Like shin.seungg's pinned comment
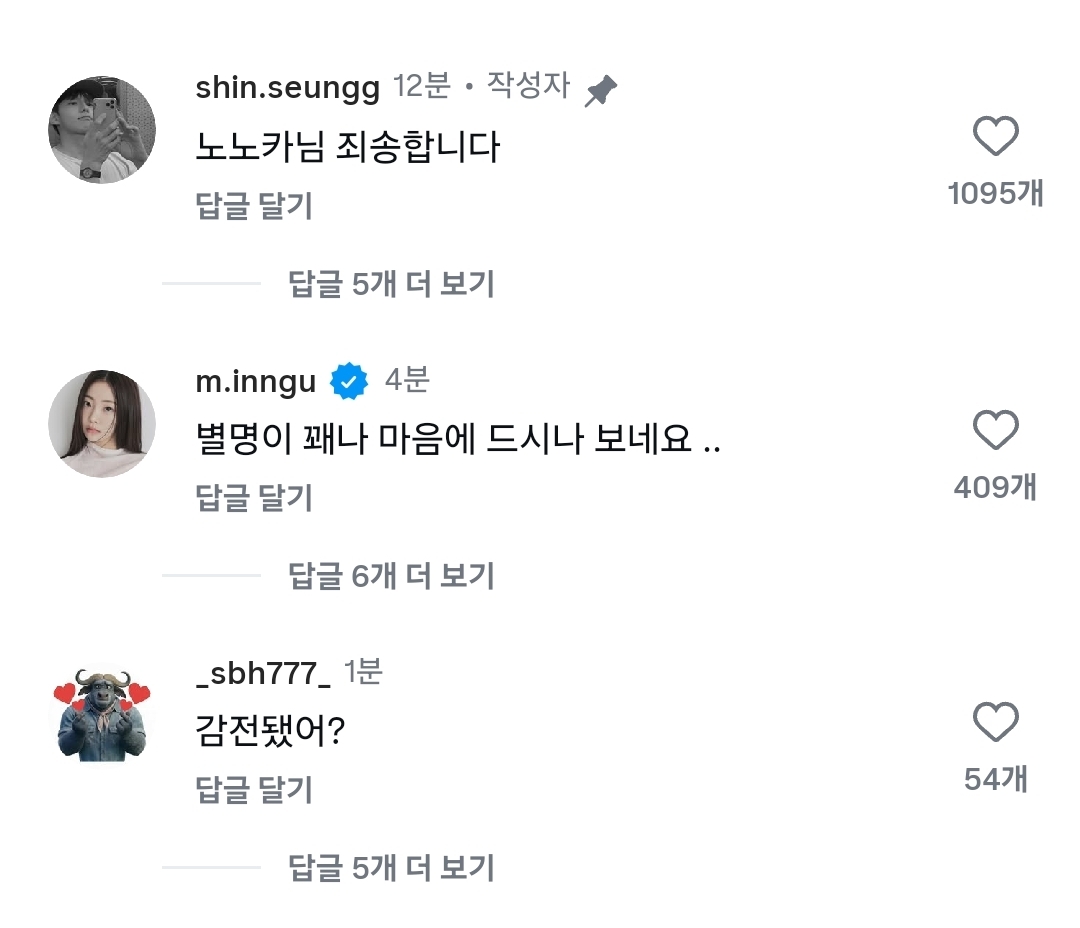 (995, 137)
